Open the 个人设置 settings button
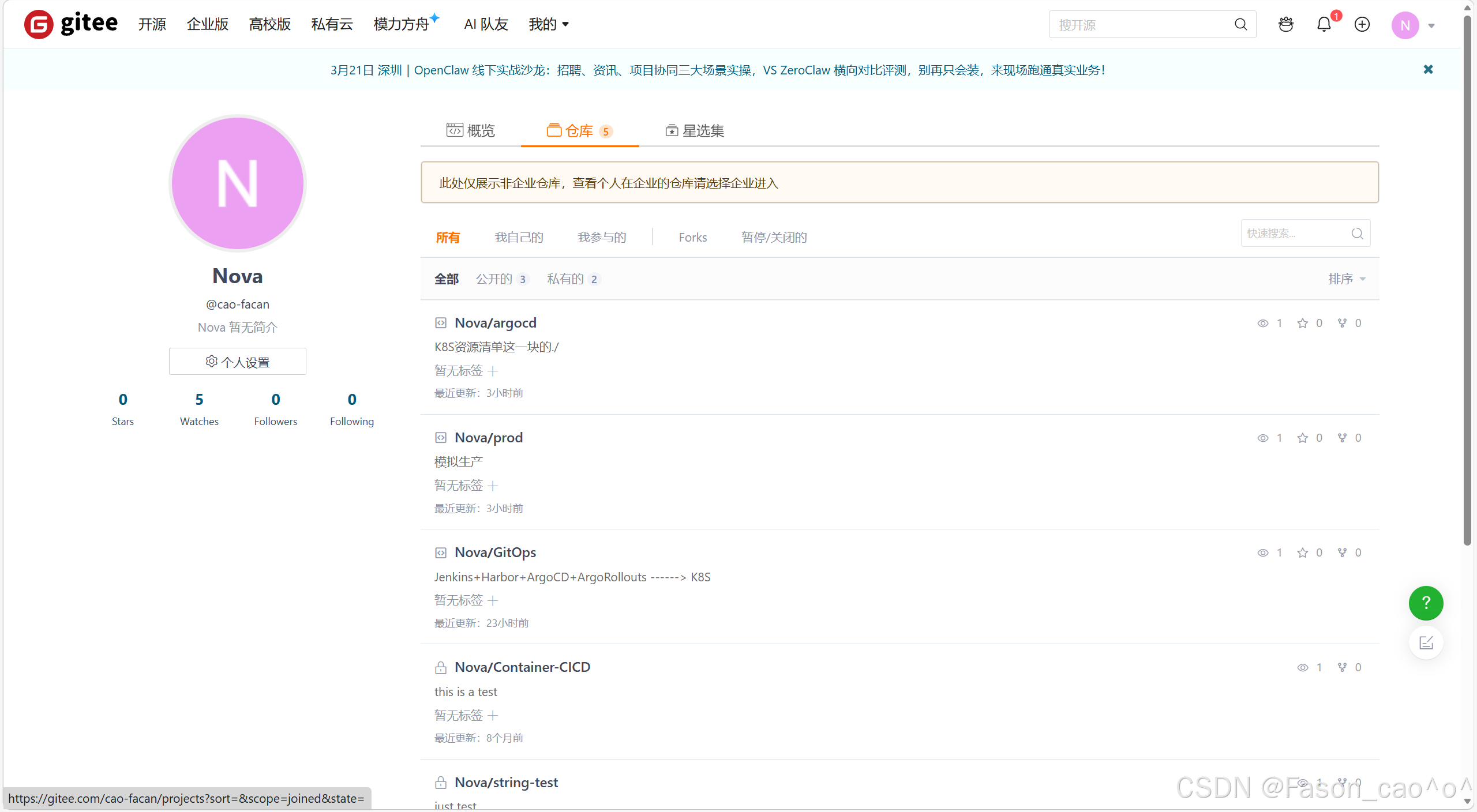1477x812 pixels. (238, 362)
